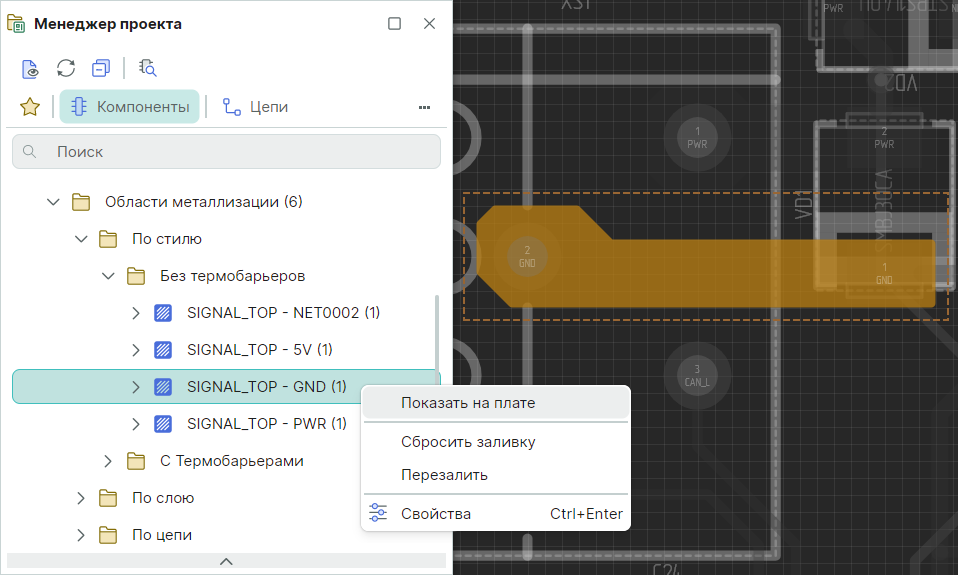This screenshot has height=575, width=958.
Task: Refresh the project manager tree
Action: (66, 68)
